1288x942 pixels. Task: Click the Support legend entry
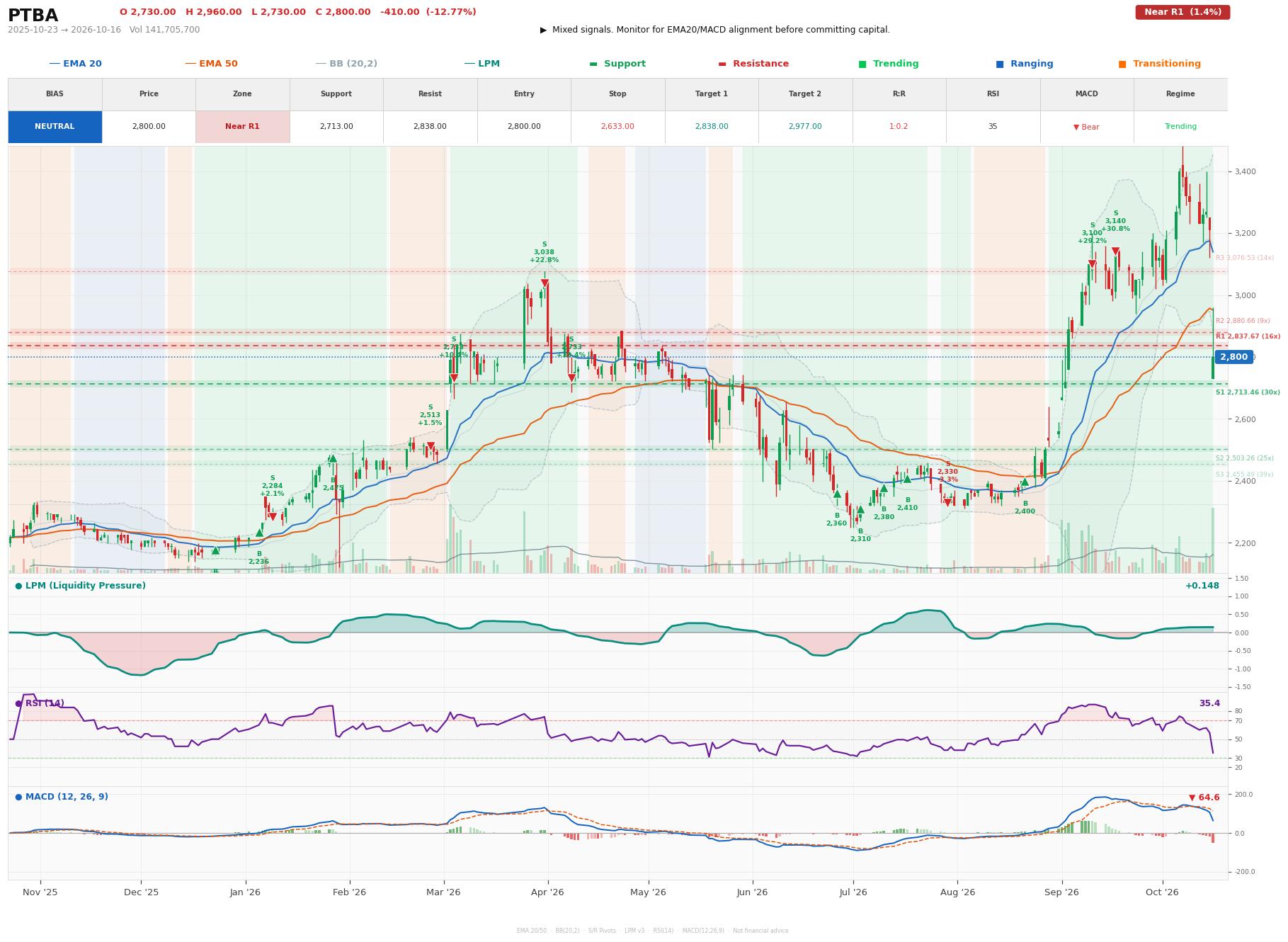(x=617, y=64)
